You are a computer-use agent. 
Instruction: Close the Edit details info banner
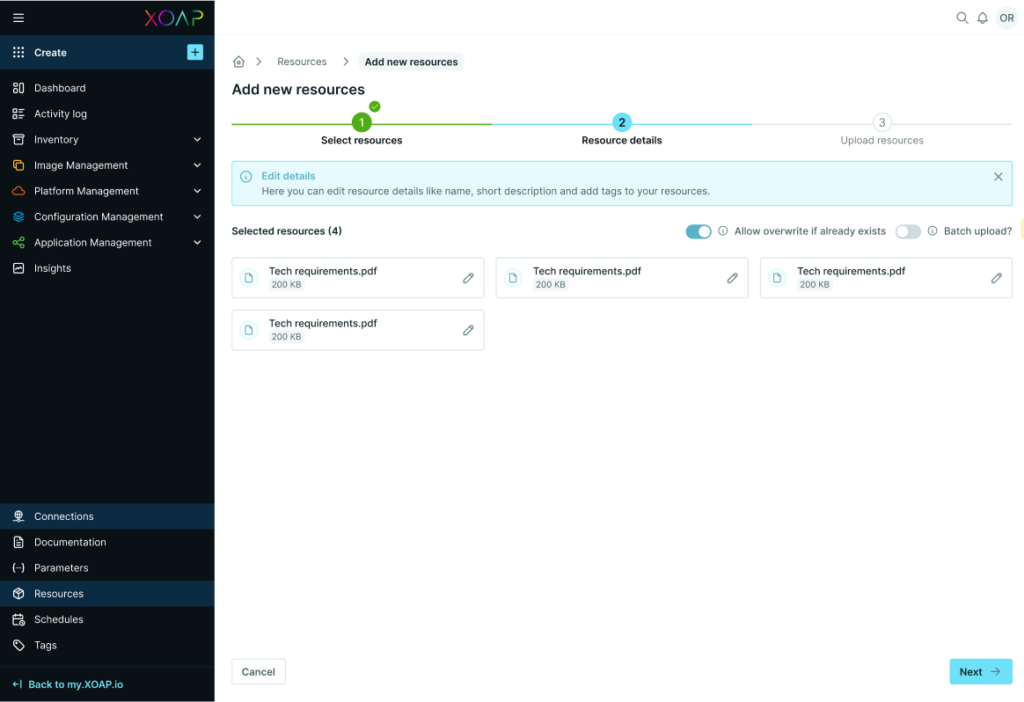[x=998, y=176]
